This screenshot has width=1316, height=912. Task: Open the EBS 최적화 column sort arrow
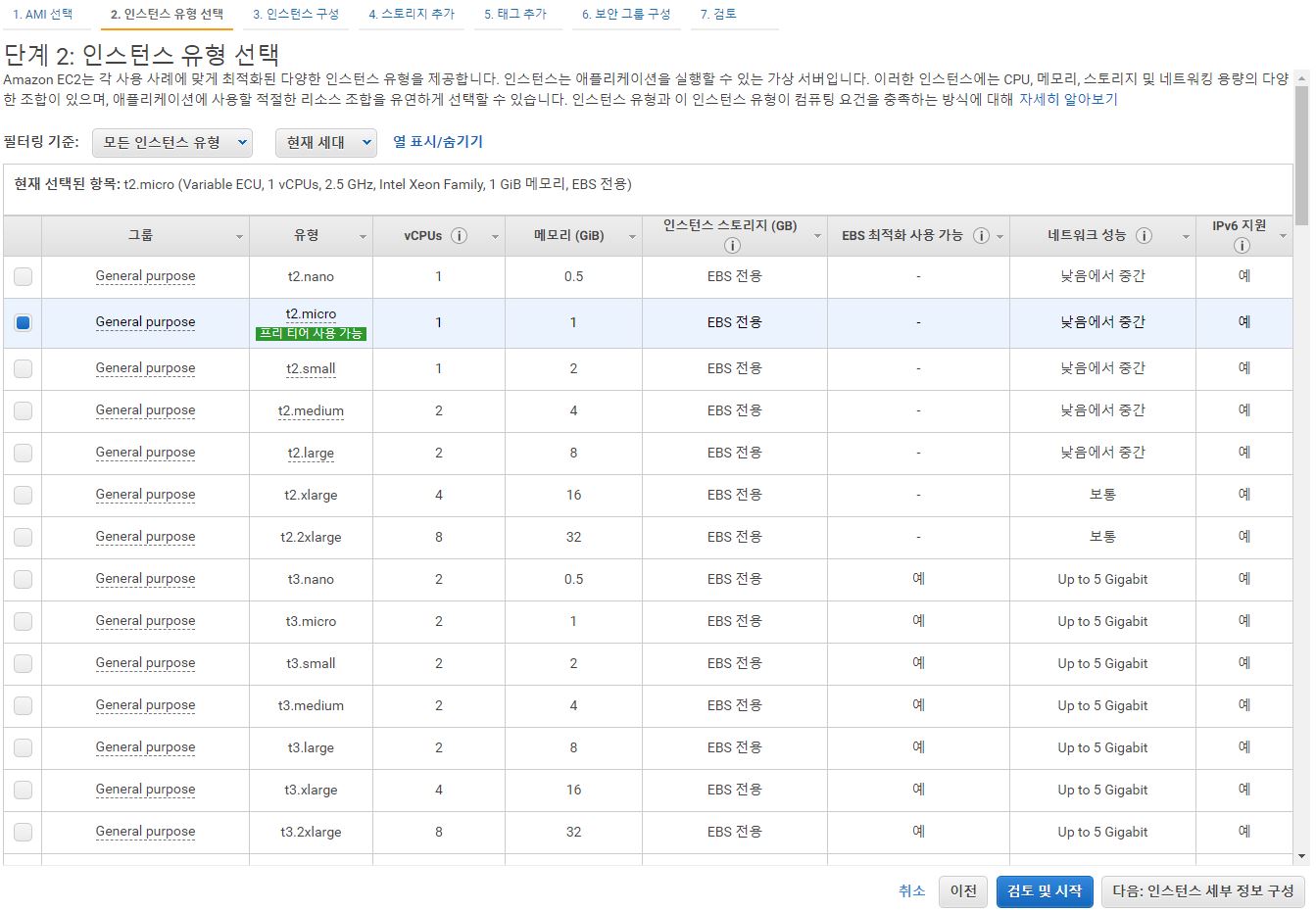click(1000, 237)
